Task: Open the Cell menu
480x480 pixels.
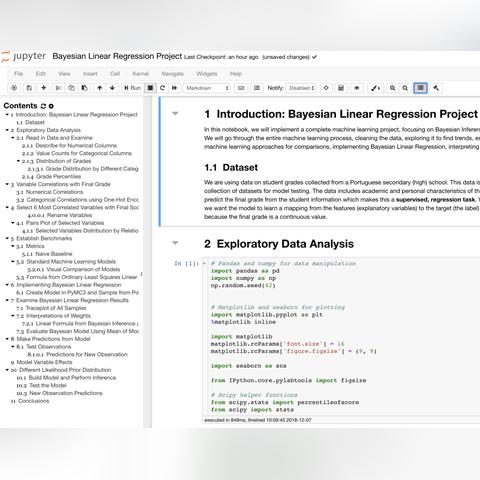Action: tap(115, 74)
